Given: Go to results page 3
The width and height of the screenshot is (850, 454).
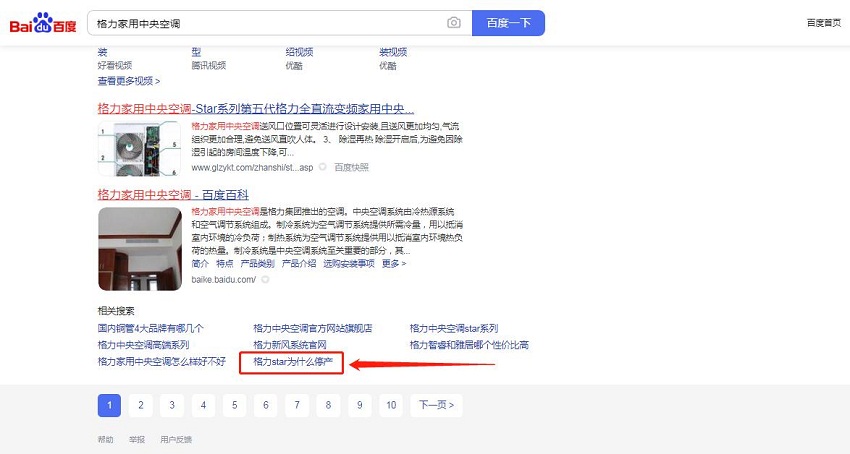Looking at the screenshot, I should click(172, 405).
